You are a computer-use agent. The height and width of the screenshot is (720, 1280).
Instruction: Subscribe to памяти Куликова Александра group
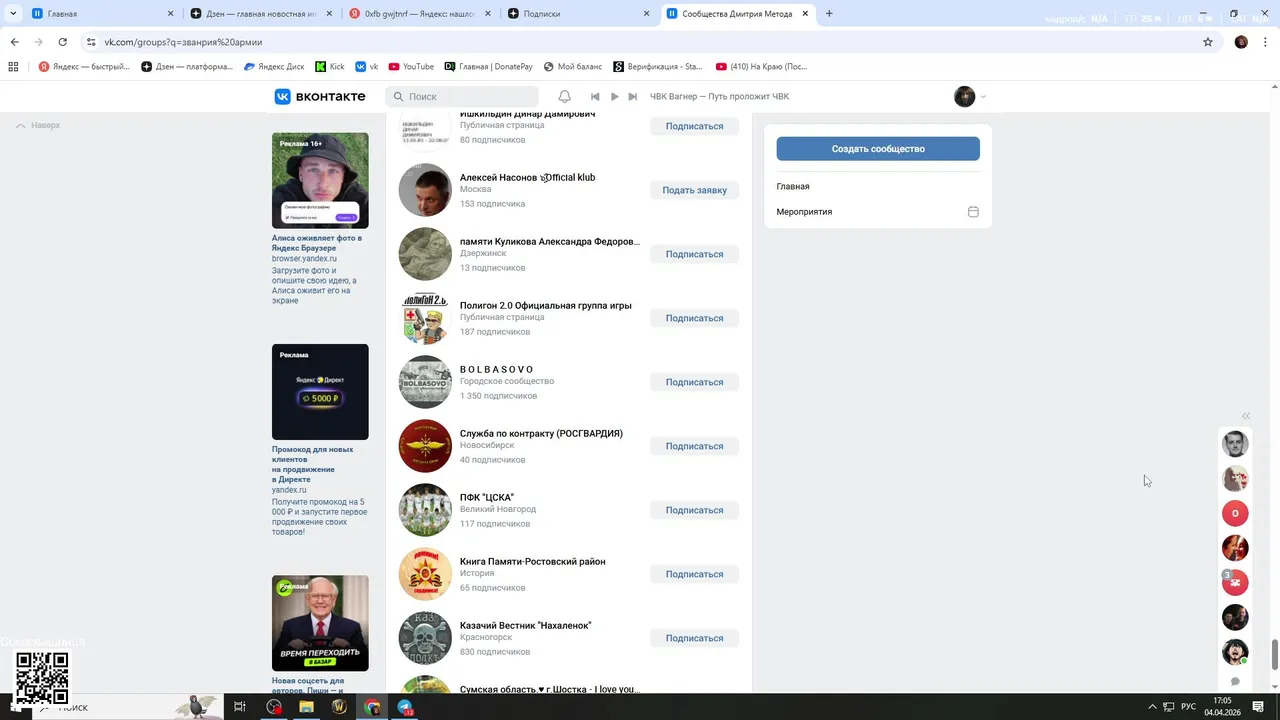694,254
